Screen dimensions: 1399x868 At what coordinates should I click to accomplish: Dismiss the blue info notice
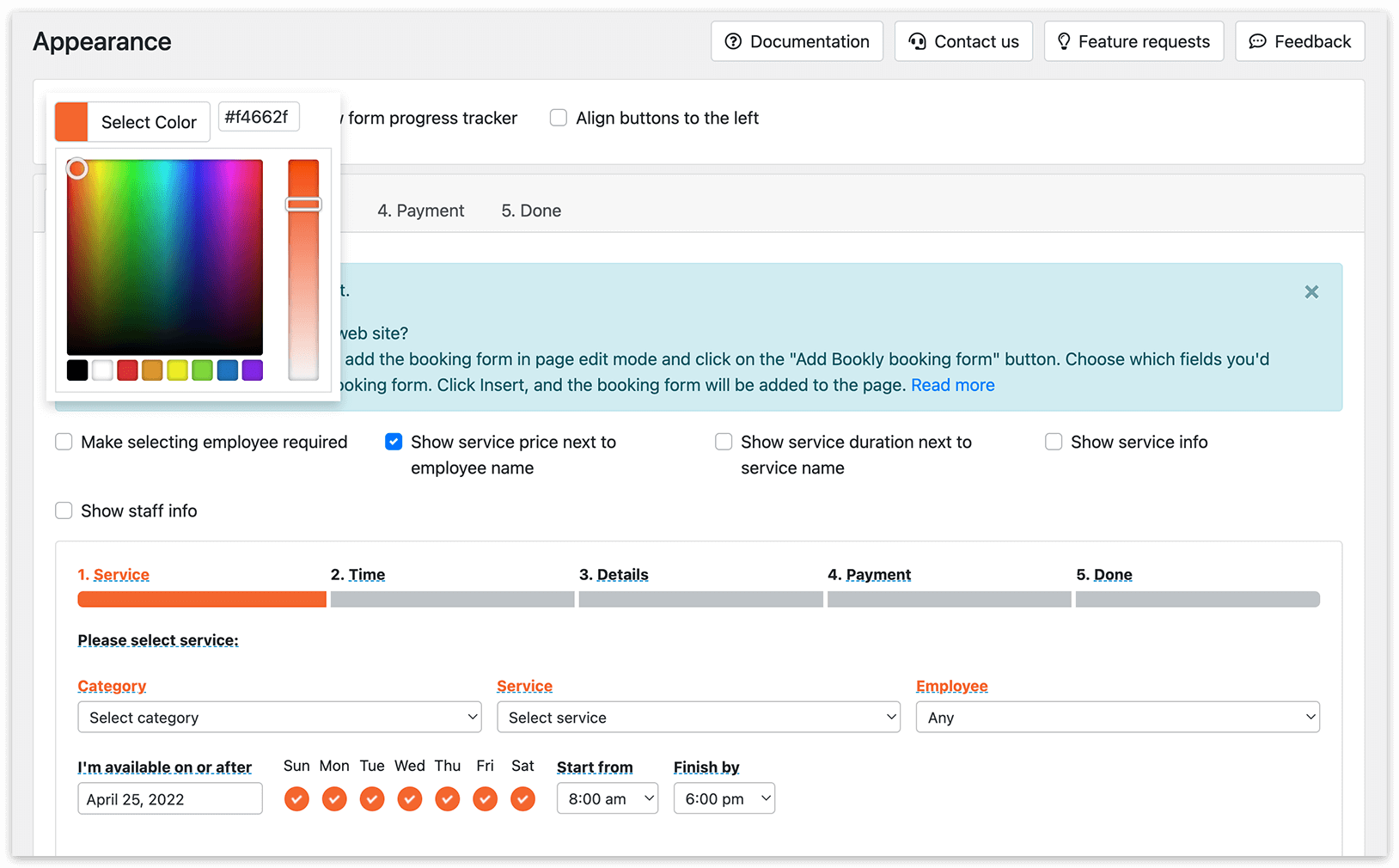(1311, 292)
